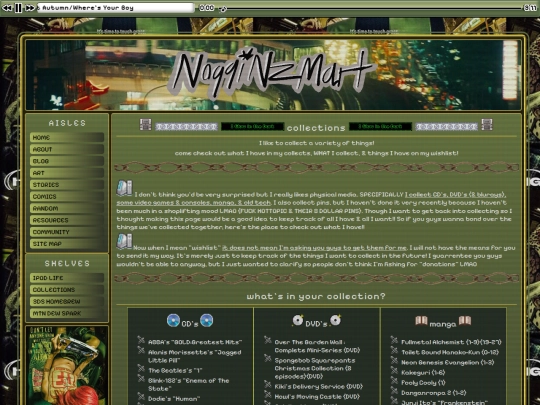The width and height of the screenshot is (540, 405).
Task: Click bullet icon beside Kakegurui
Action: click(394, 370)
